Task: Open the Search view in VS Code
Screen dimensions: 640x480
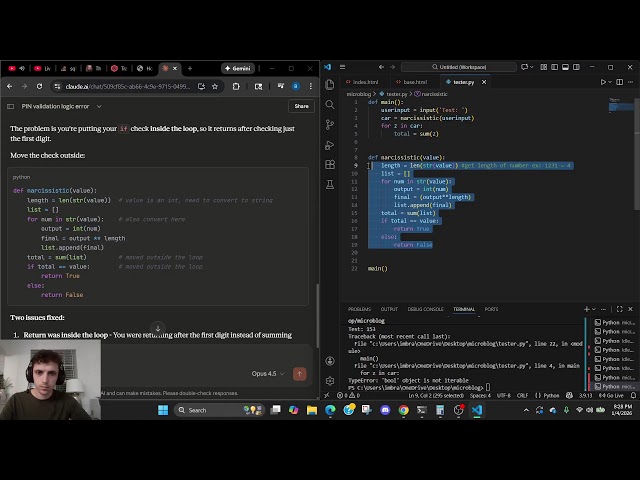Action: 330,104
